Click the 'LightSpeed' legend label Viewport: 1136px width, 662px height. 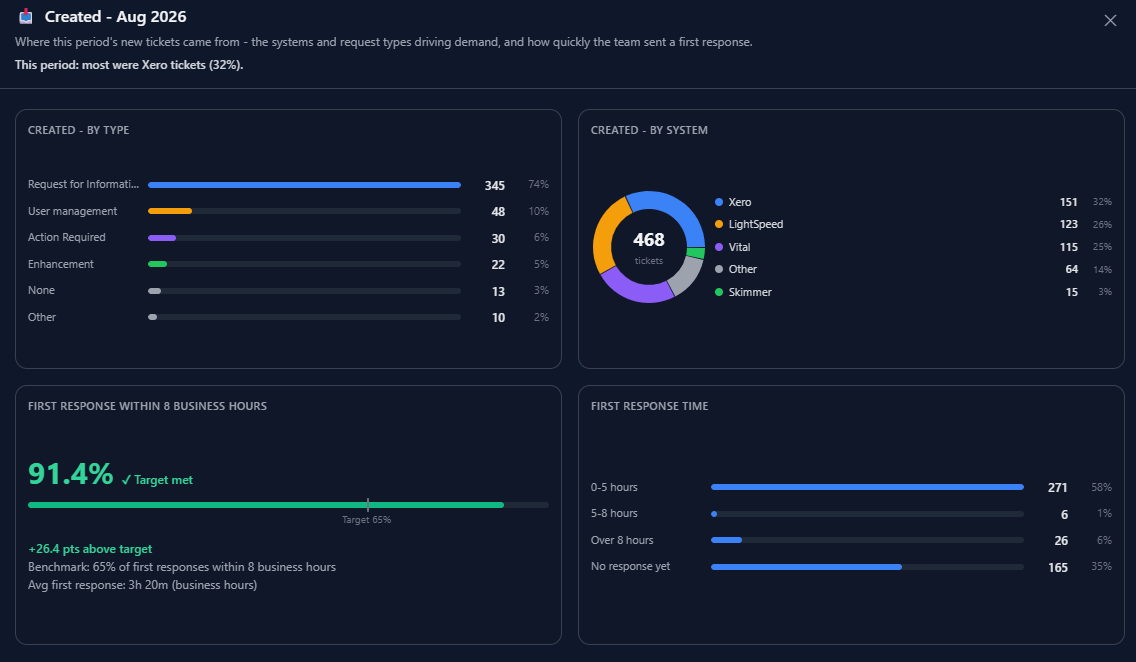point(756,225)
